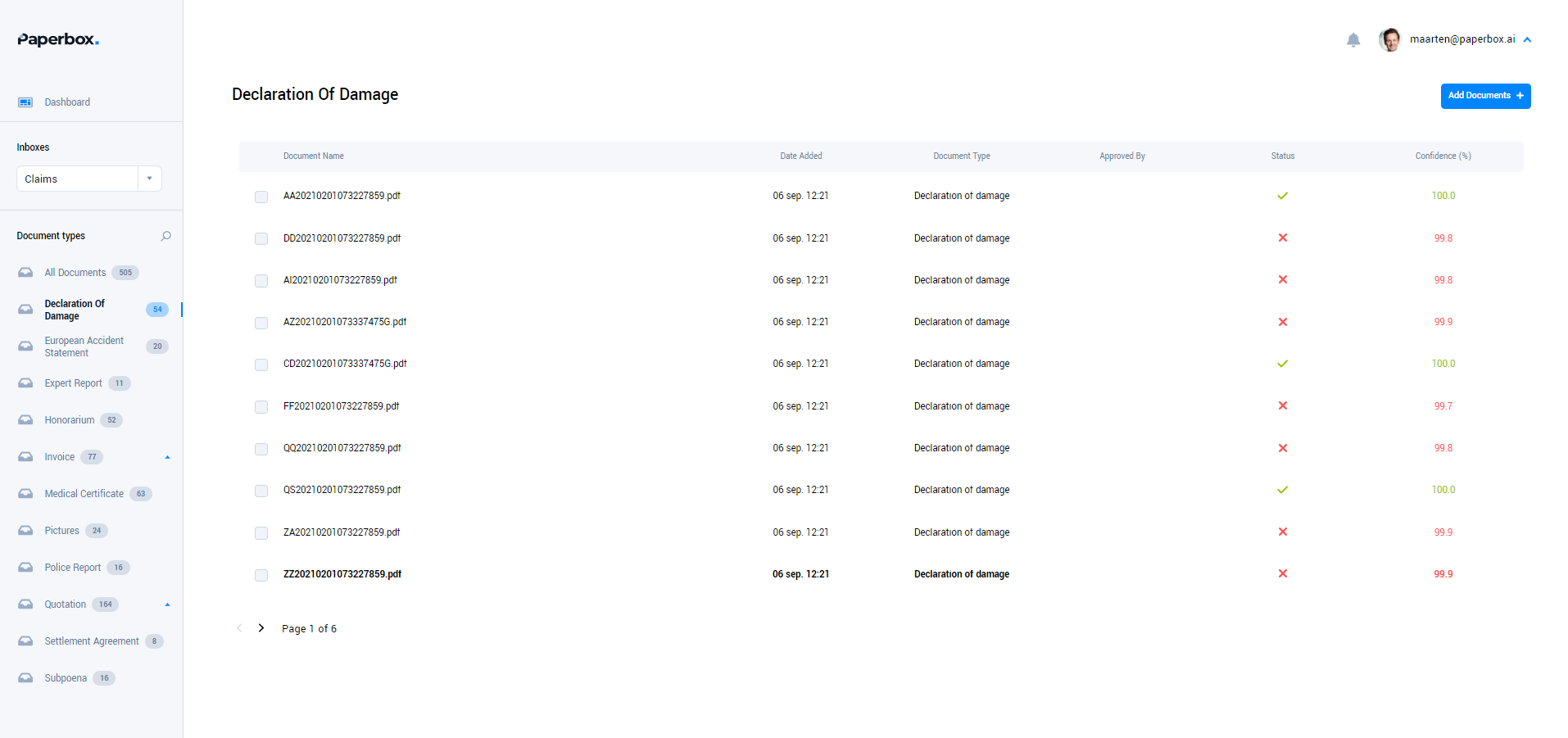Viewport: 1568px width, 738px height.
Task: Open the Medical Certificate type
Action: 84,494
